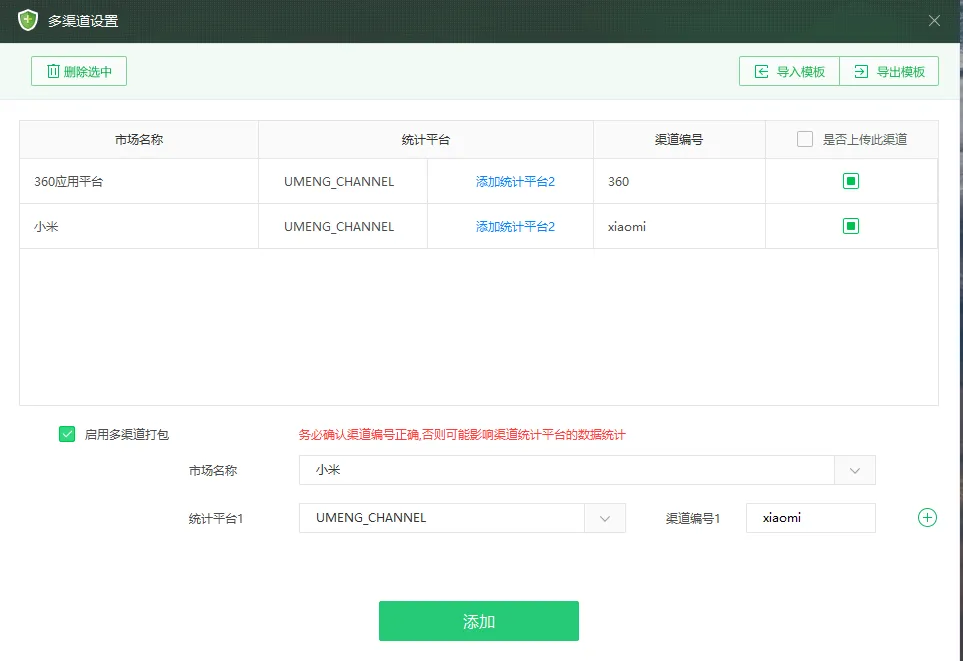
Task: Click the 导入模板 button
Action: (789, 70)
